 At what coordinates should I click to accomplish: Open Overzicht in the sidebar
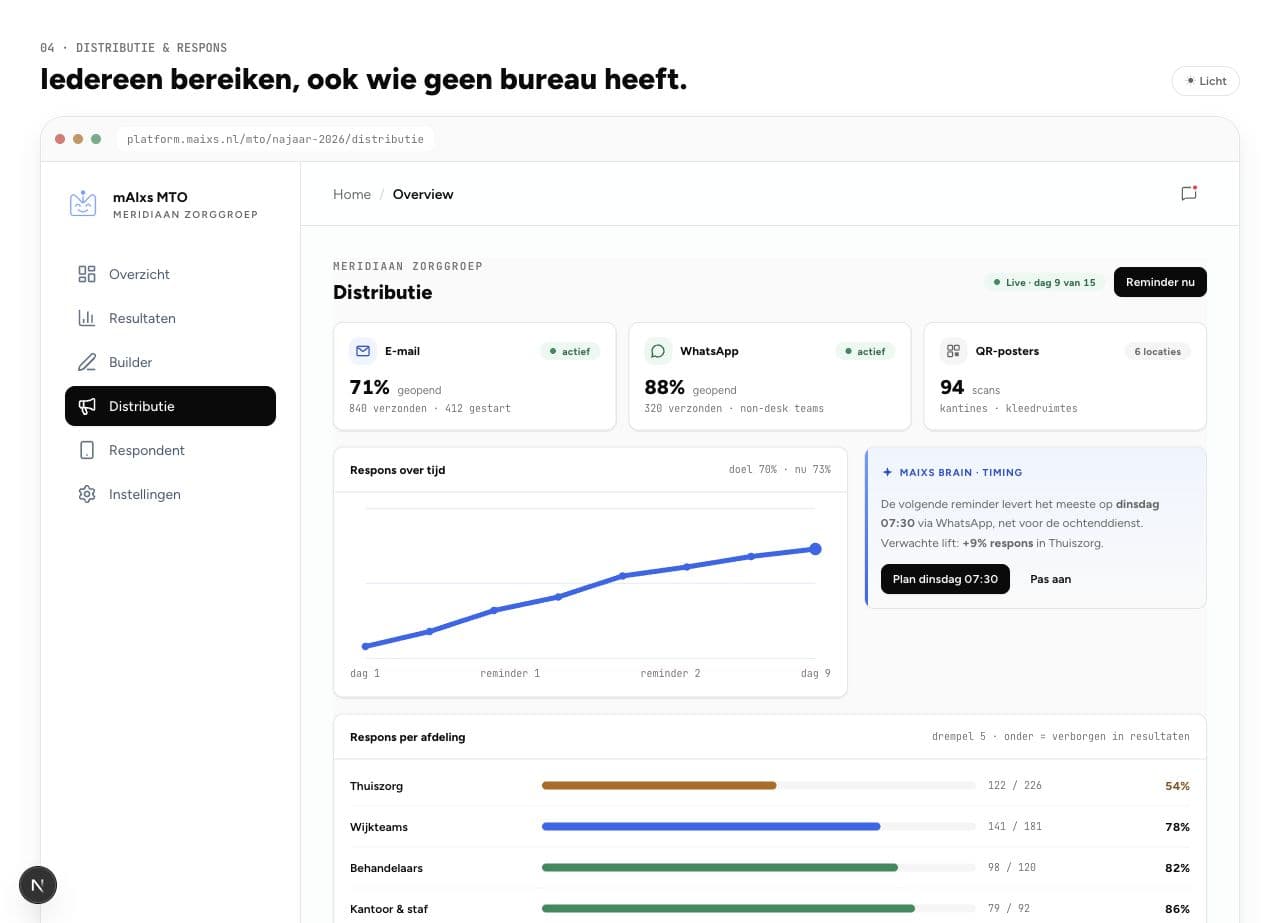coord(170,274)
